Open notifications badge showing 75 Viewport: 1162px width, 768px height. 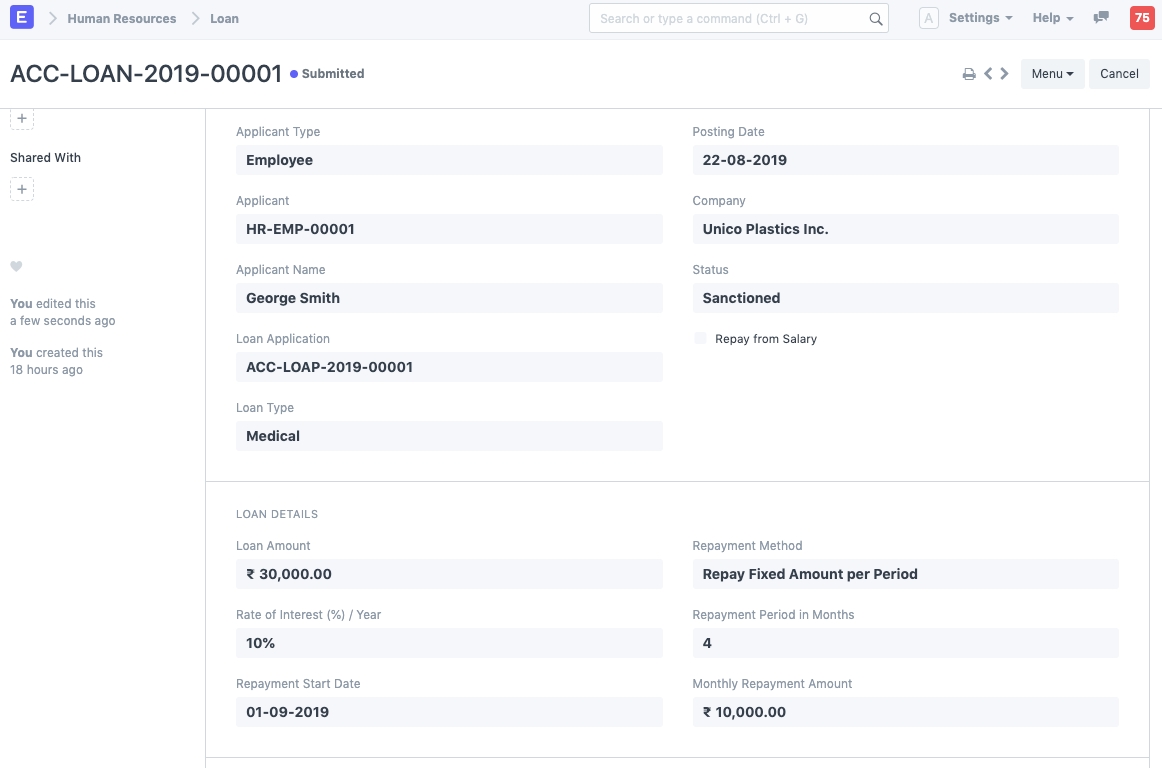(x=1141, y=18)
